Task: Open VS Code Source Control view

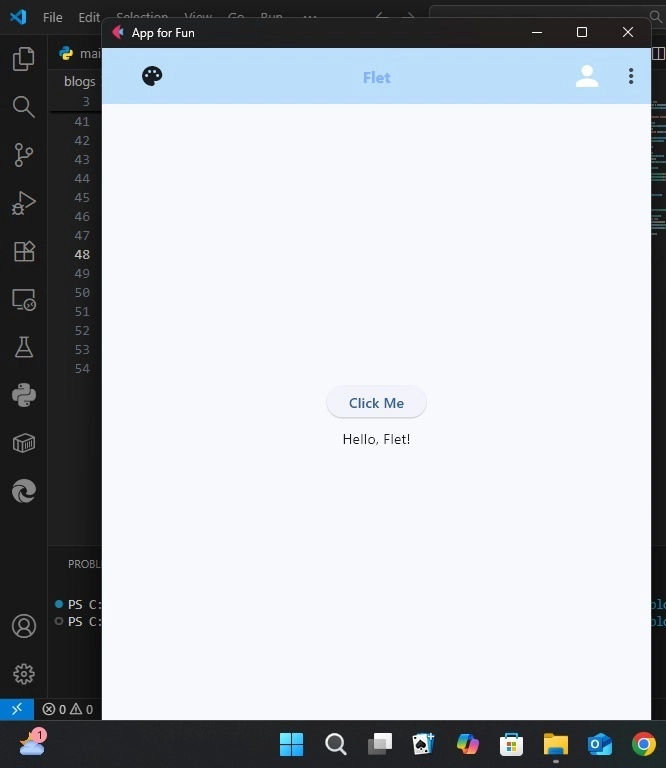Action: point(24,155)
